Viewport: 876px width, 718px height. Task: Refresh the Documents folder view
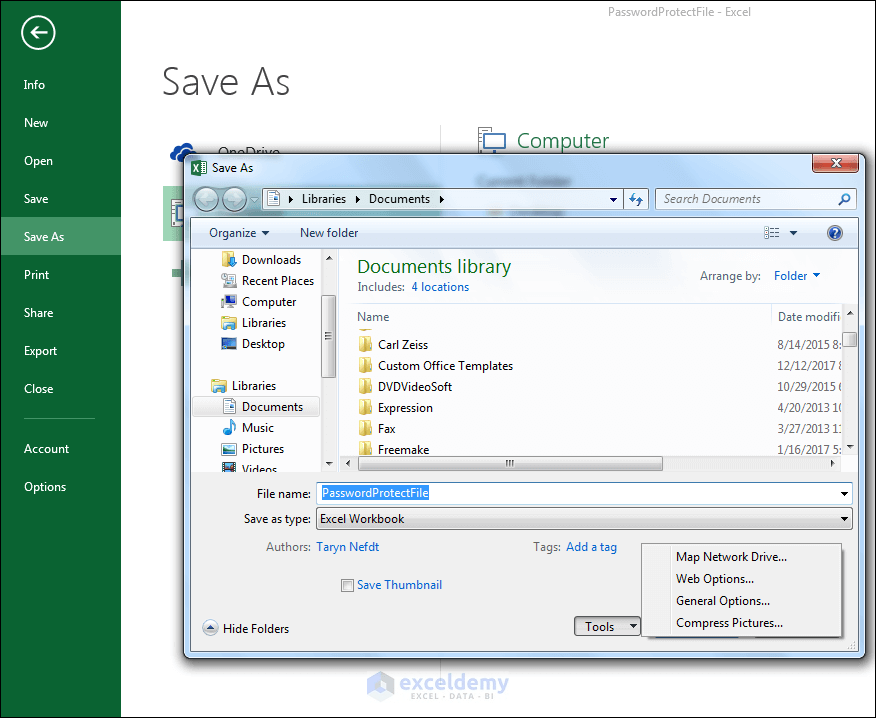(x=637, y=199)
